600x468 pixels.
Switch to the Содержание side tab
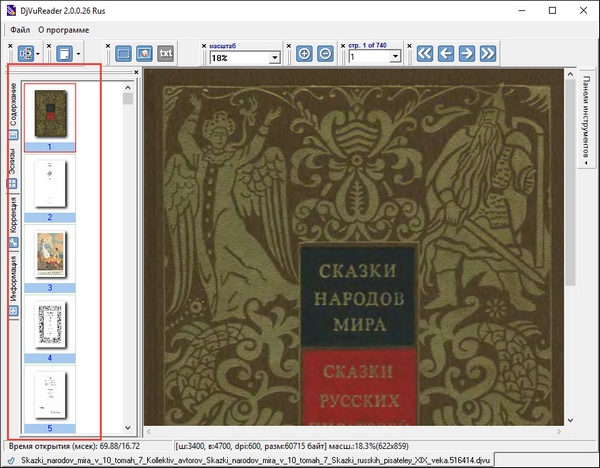pos(13,111)
